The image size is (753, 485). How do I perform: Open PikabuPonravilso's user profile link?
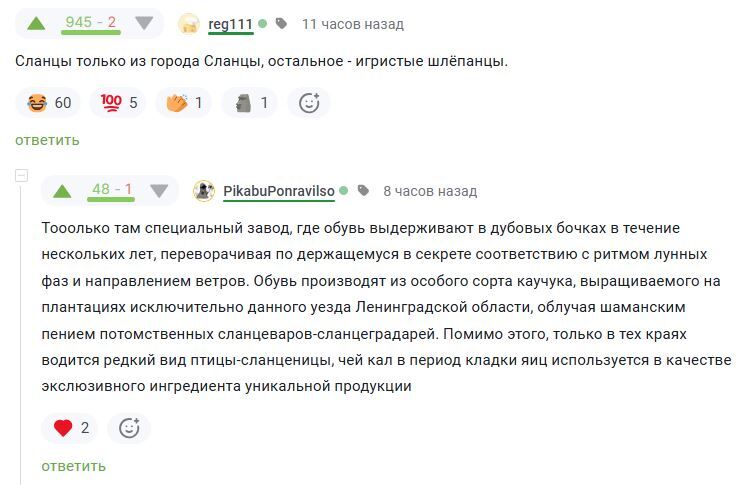click(278, 191)
